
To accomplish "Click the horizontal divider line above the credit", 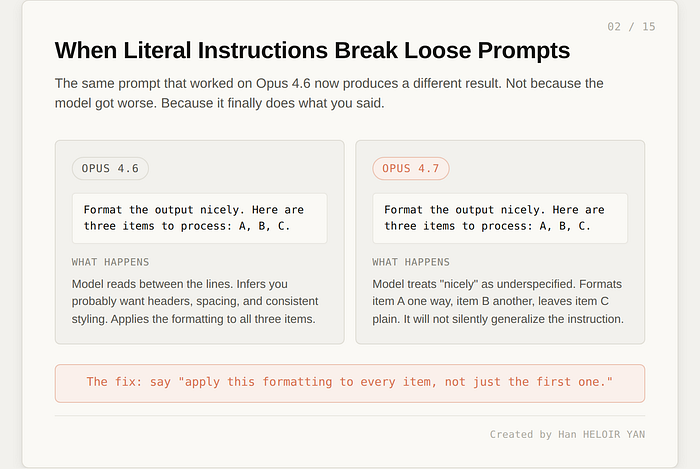I will click(x=350, y=415).
